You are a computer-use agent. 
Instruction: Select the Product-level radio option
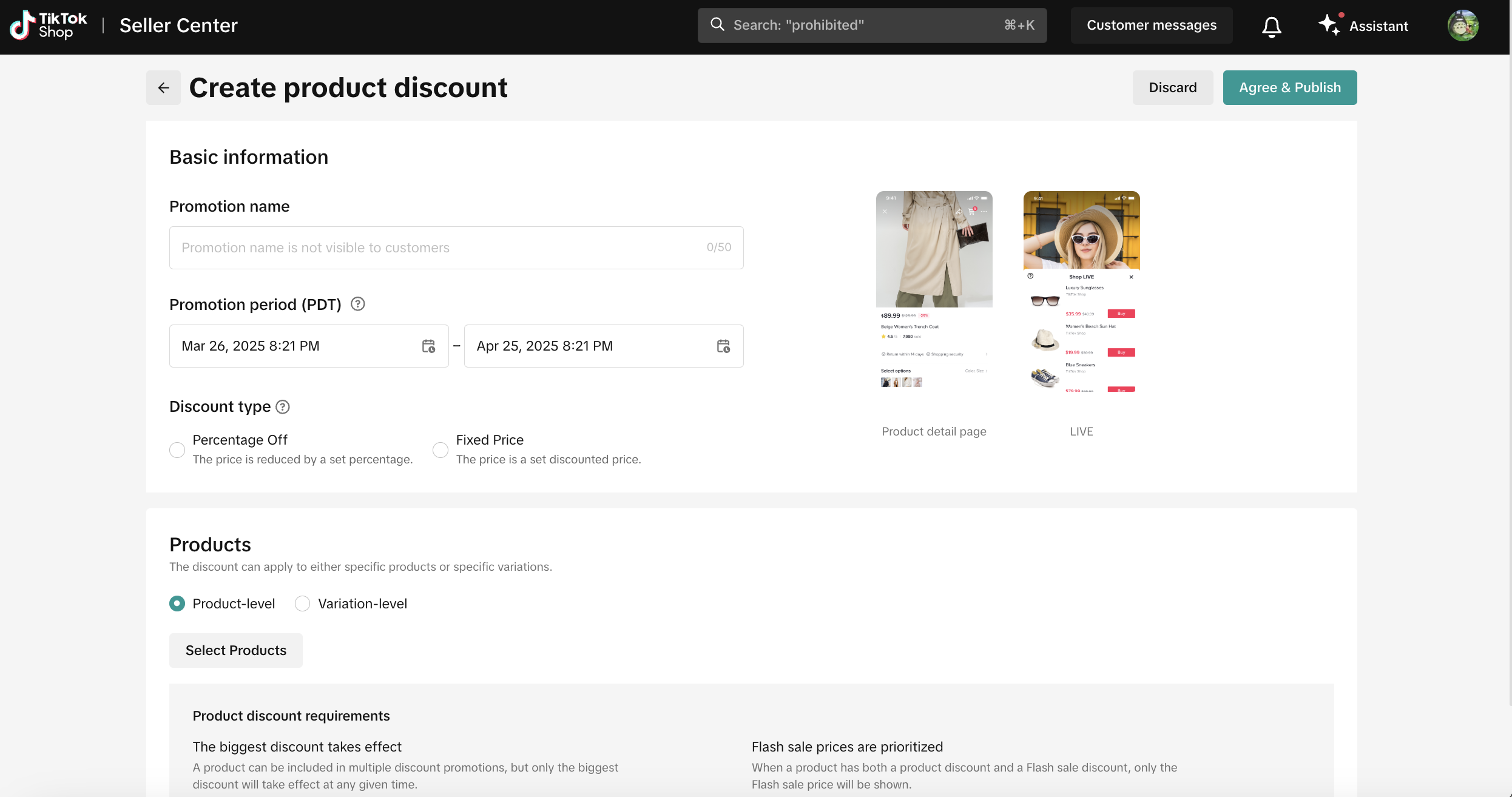177,604
